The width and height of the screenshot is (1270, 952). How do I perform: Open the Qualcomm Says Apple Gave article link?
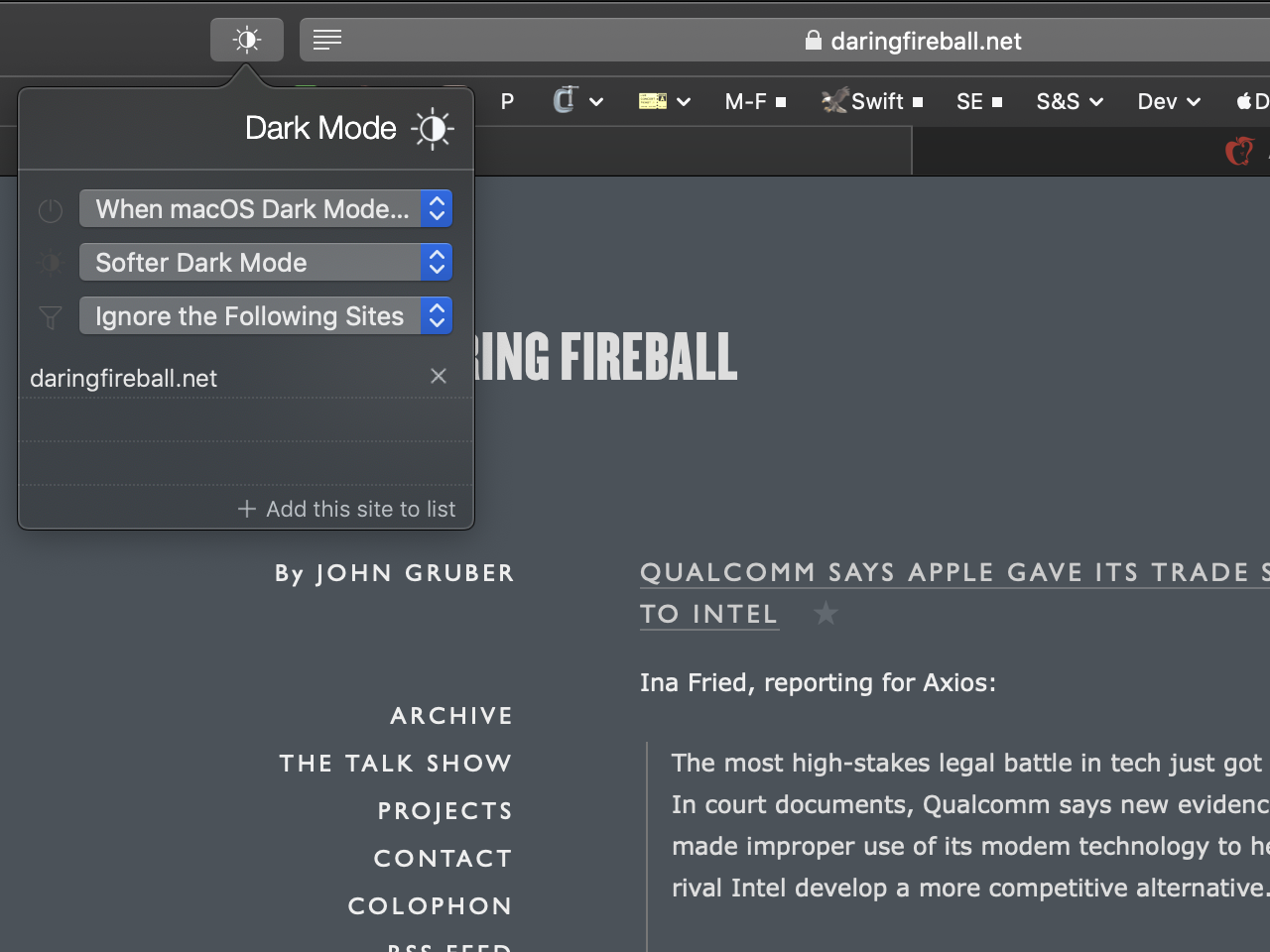(x=954, y=573)
